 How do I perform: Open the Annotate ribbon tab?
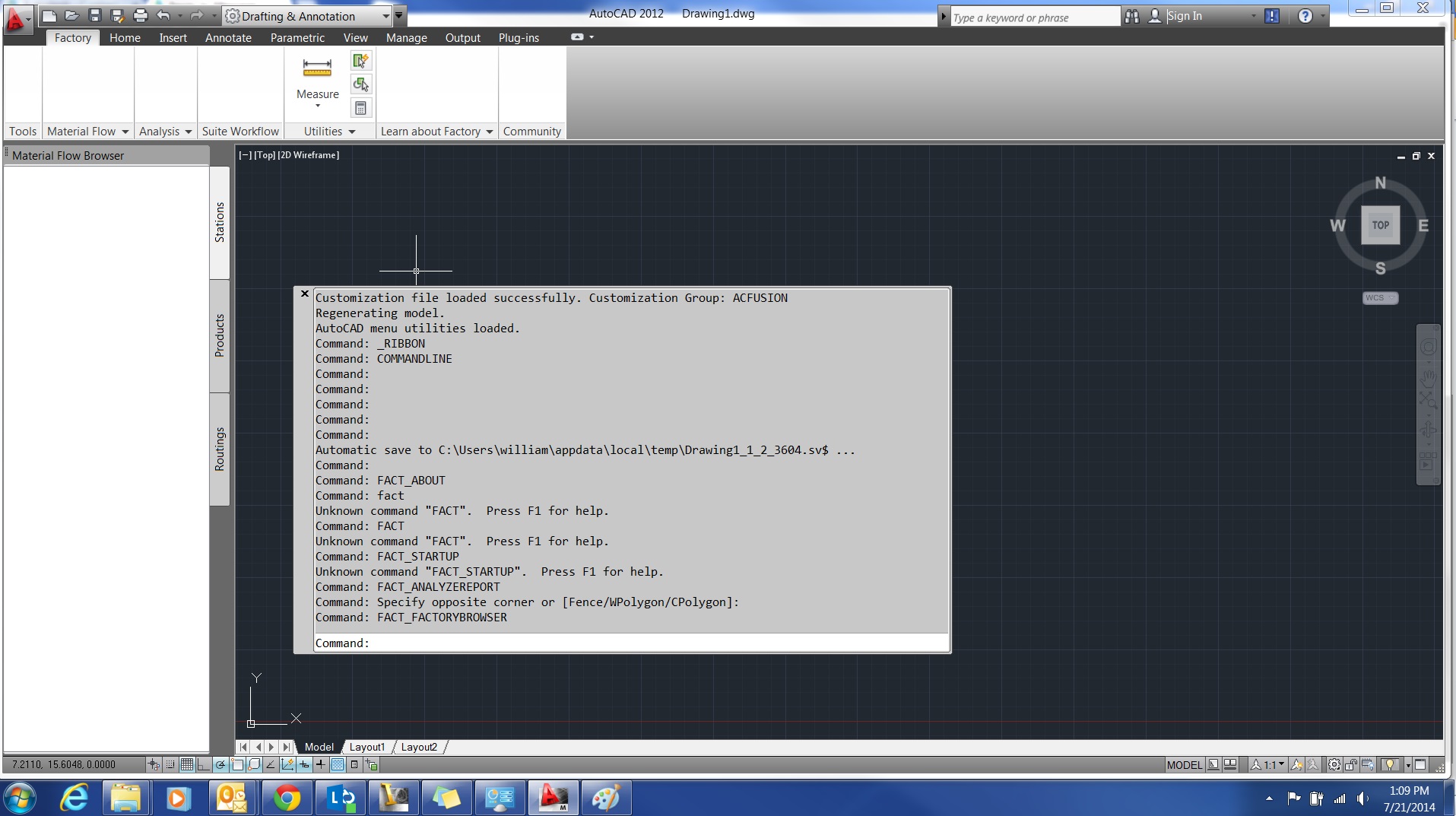[228, 37]
